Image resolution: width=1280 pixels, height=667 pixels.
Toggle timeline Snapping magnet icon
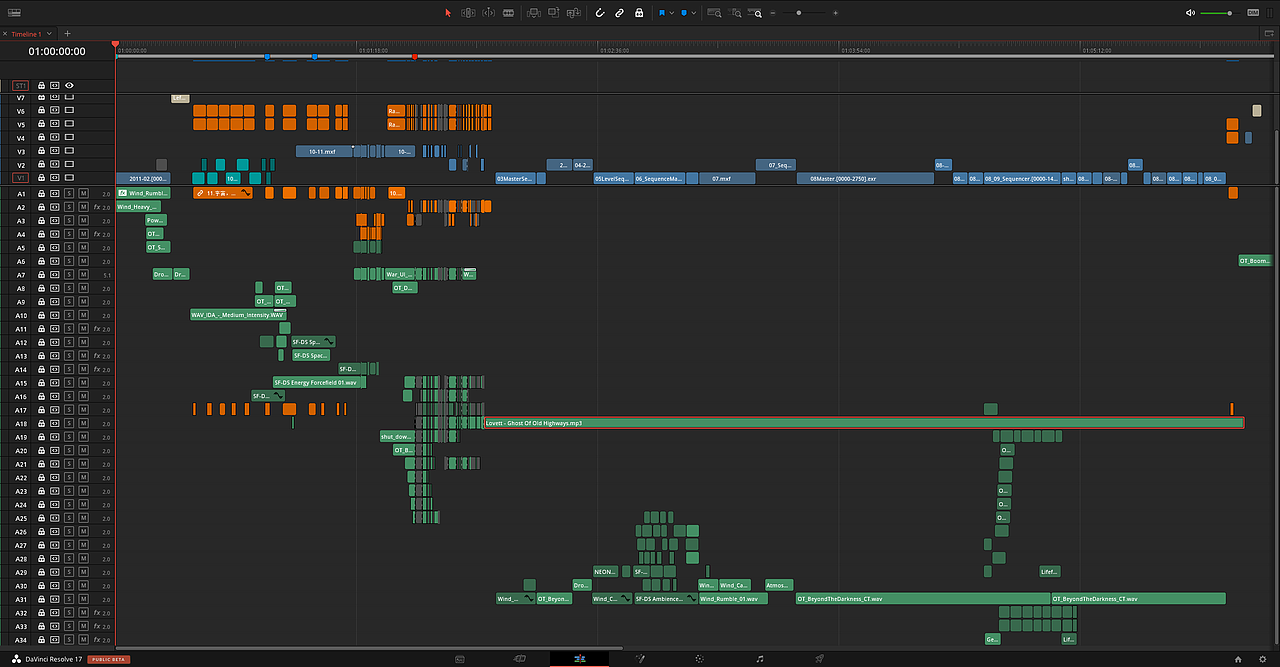click(600, 13)
